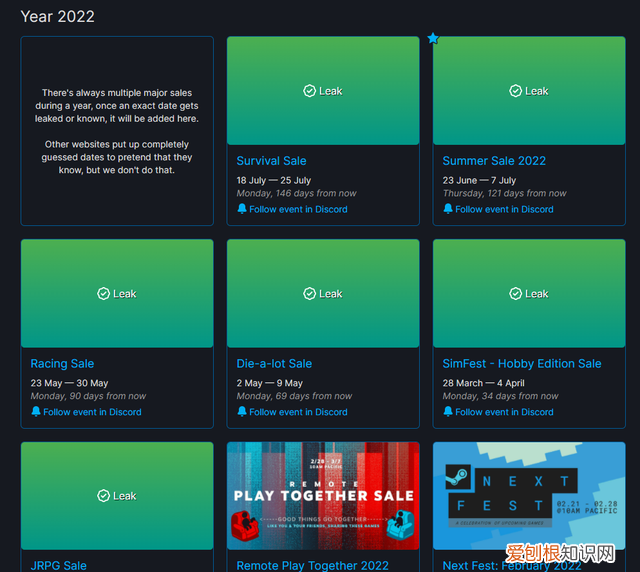Open the Die-a-lot Sale event link

[274, 364]
